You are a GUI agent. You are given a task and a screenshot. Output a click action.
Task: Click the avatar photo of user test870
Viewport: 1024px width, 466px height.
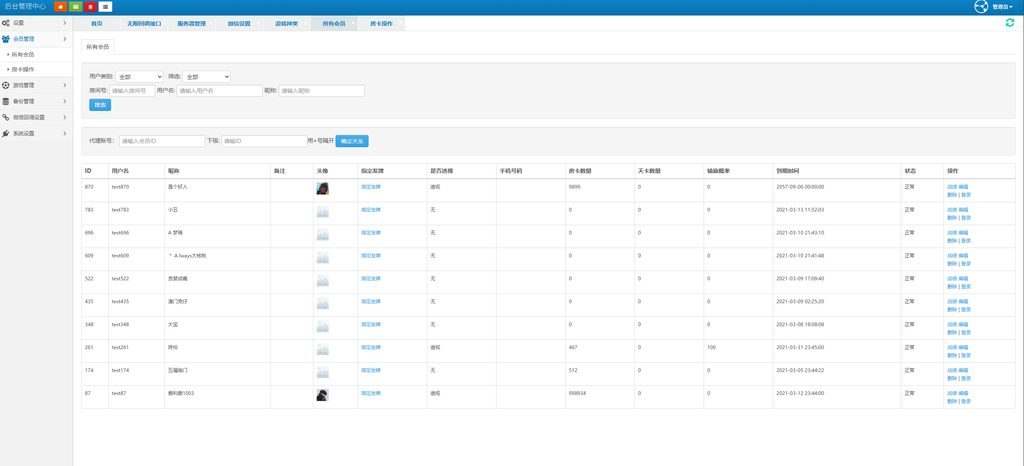(323, 189)
